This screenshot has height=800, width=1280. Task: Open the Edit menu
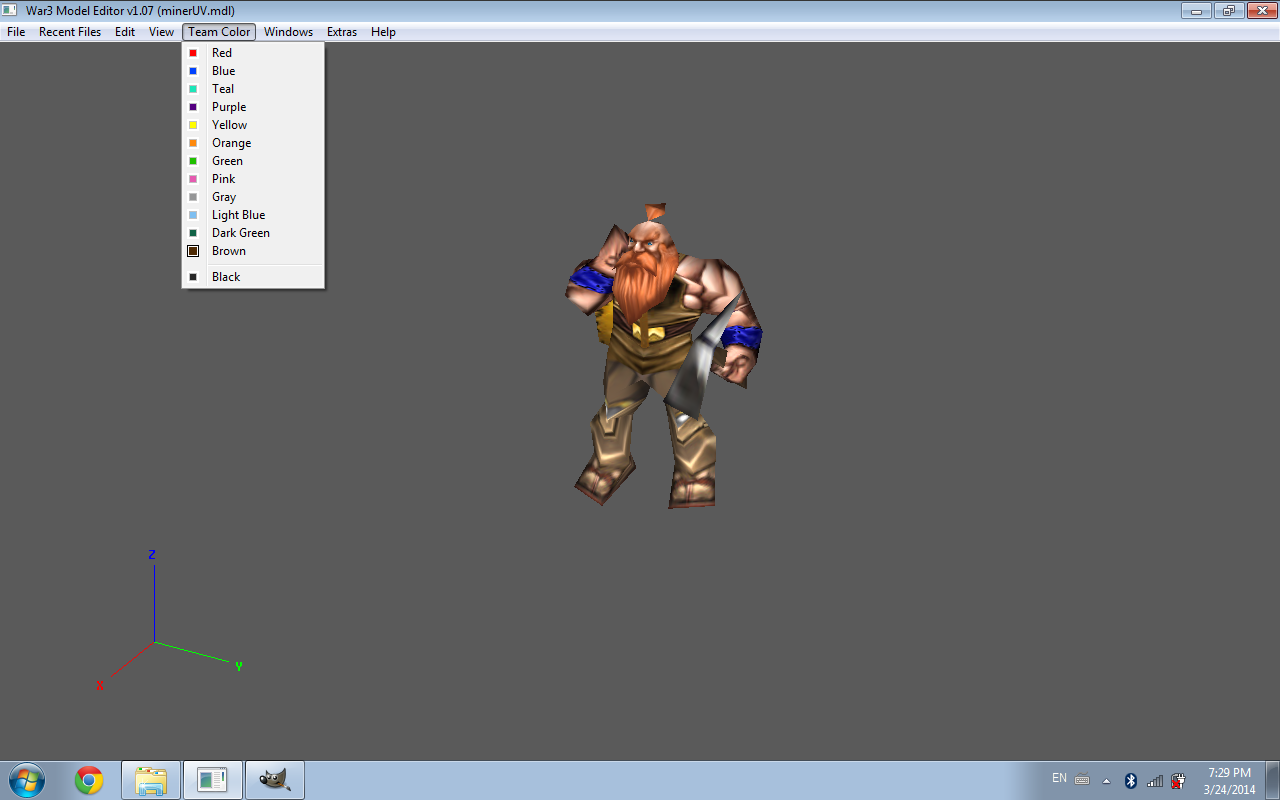125,32
